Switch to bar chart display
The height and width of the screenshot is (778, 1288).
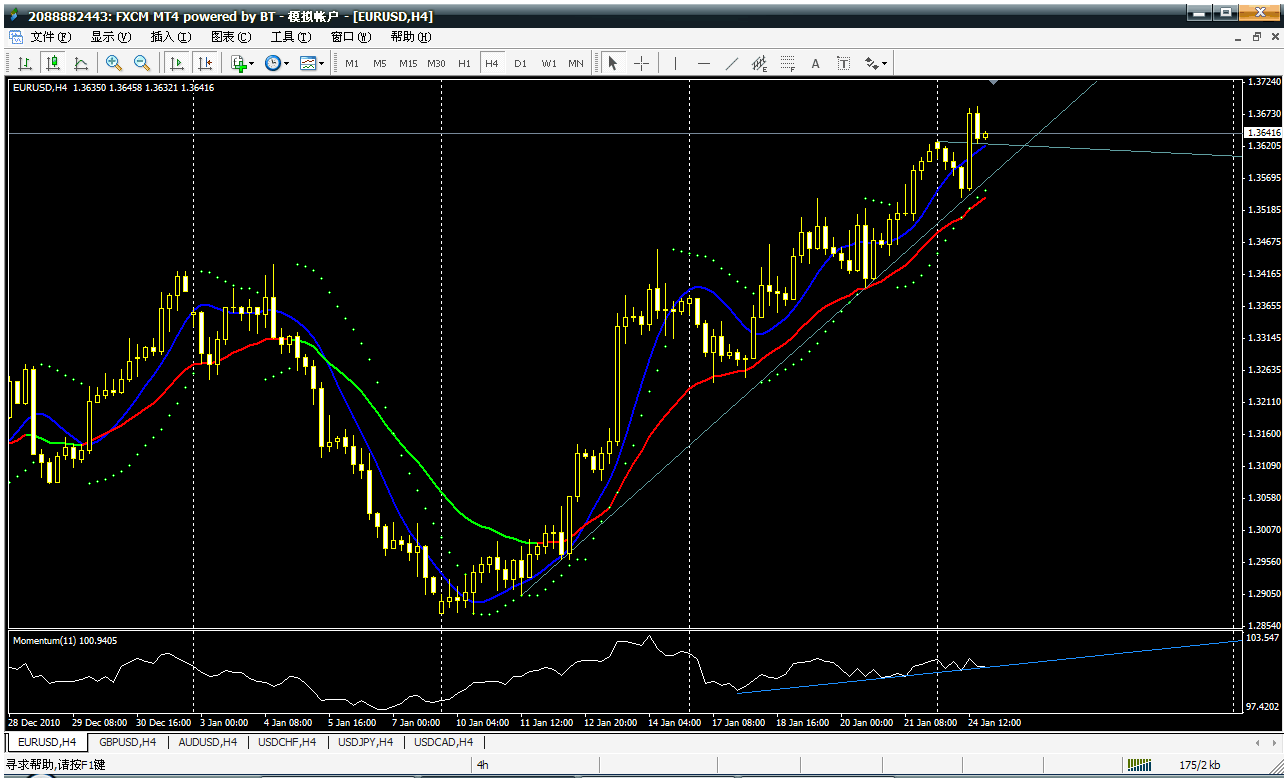pos(25,63)
